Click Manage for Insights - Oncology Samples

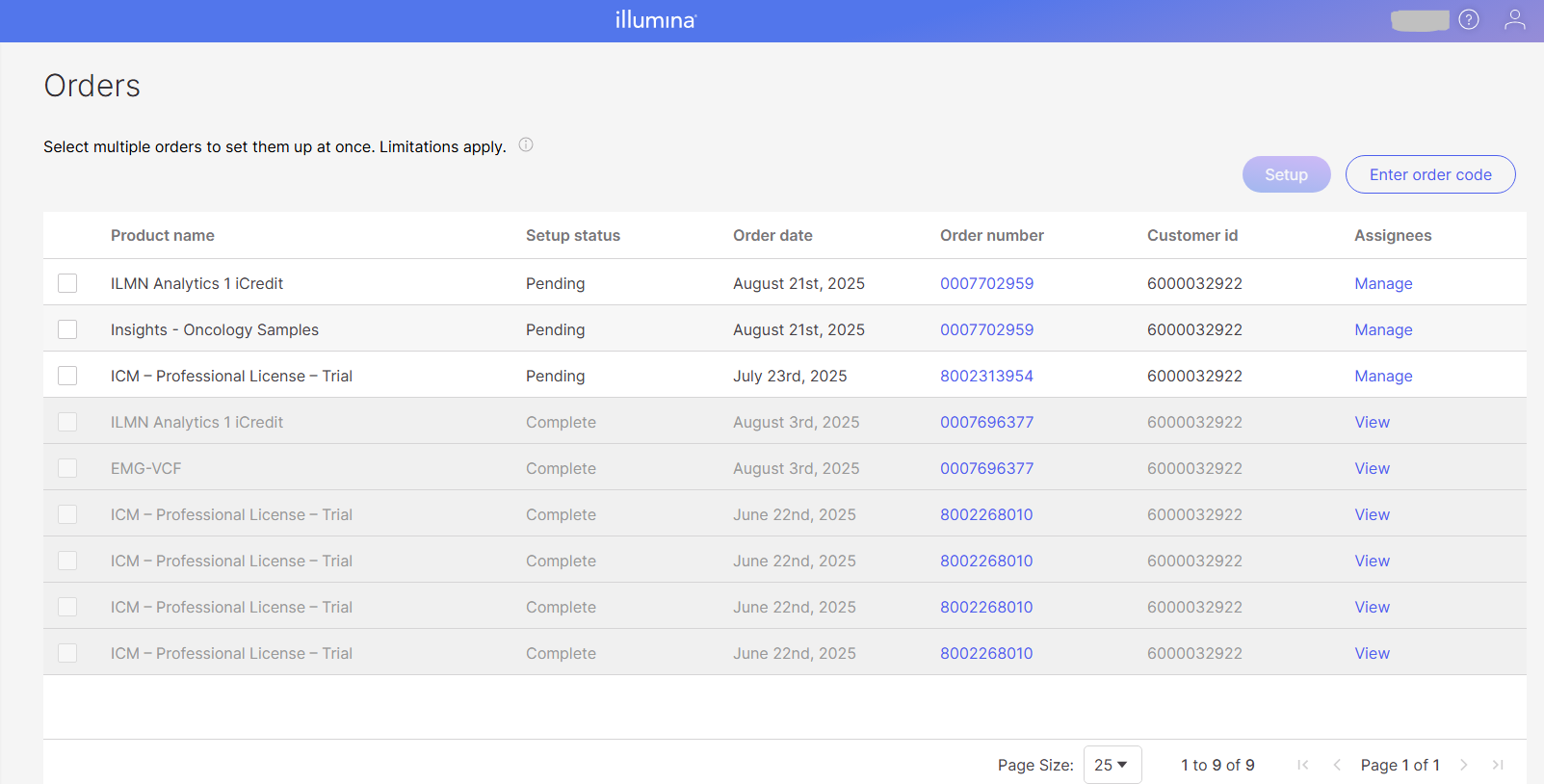point(1383,329)
